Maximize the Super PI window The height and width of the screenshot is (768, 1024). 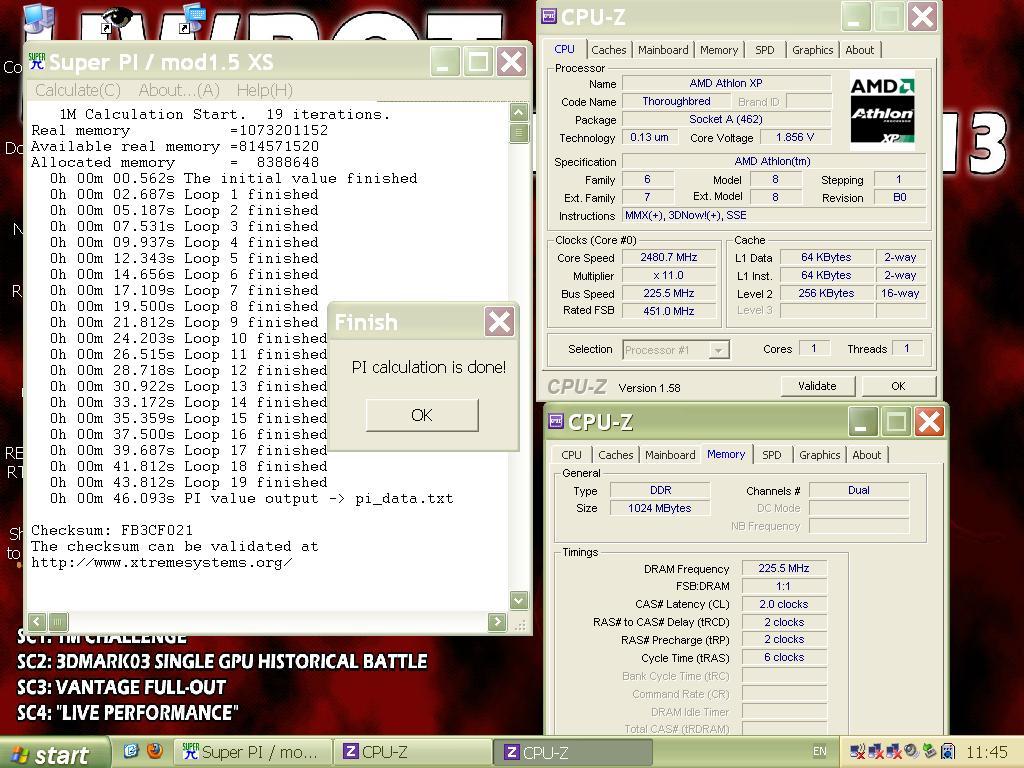coord(478,62)
